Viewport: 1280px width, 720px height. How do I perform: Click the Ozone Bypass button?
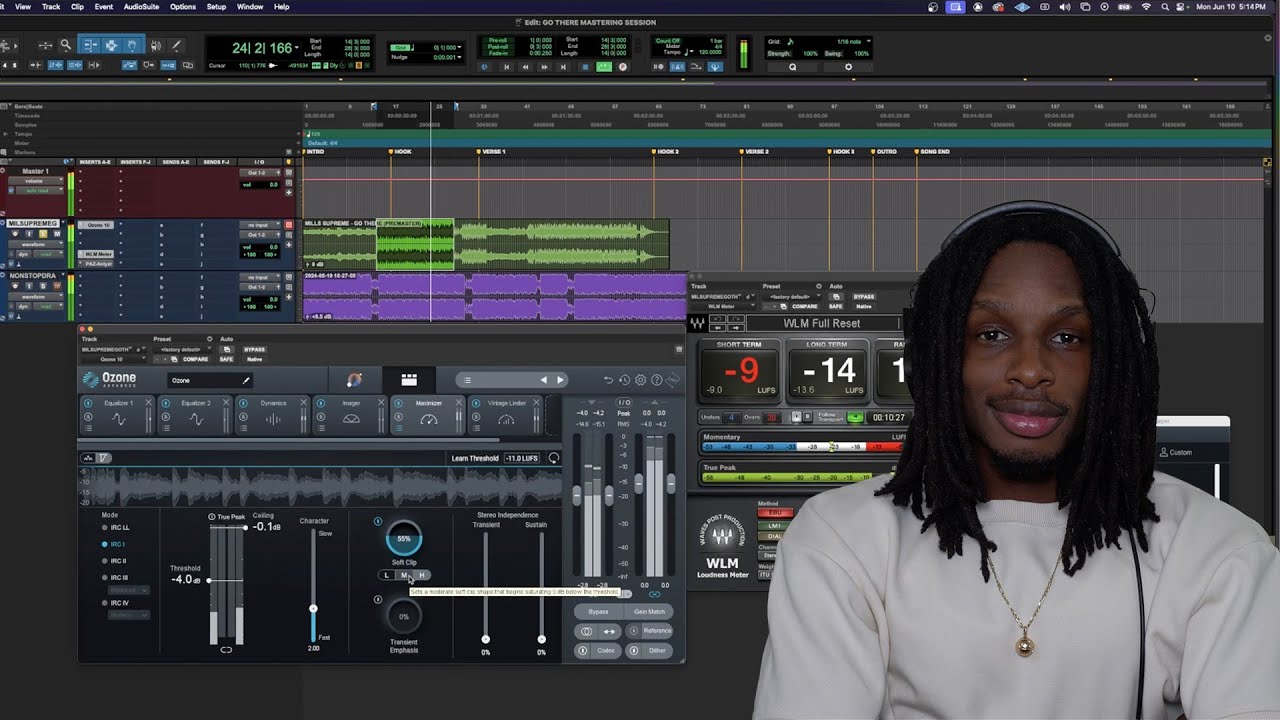click(x=598, y=611)
